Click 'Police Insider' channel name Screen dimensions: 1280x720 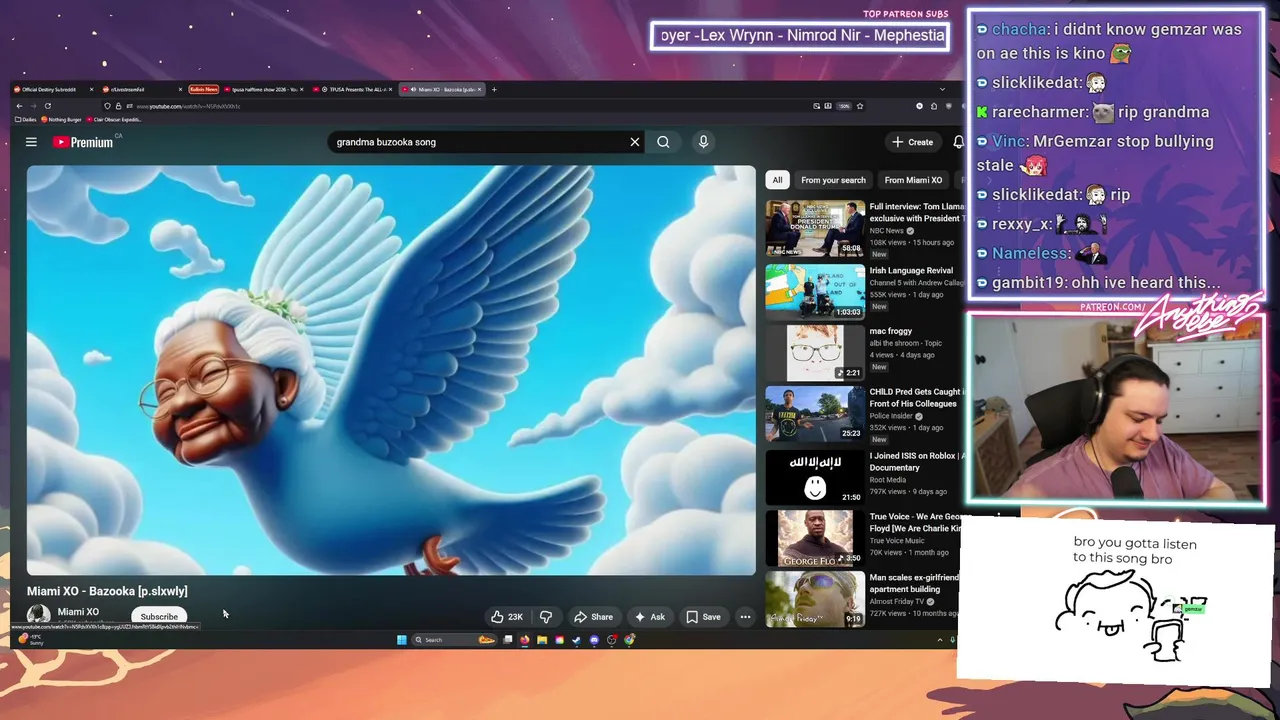(890, 416)
